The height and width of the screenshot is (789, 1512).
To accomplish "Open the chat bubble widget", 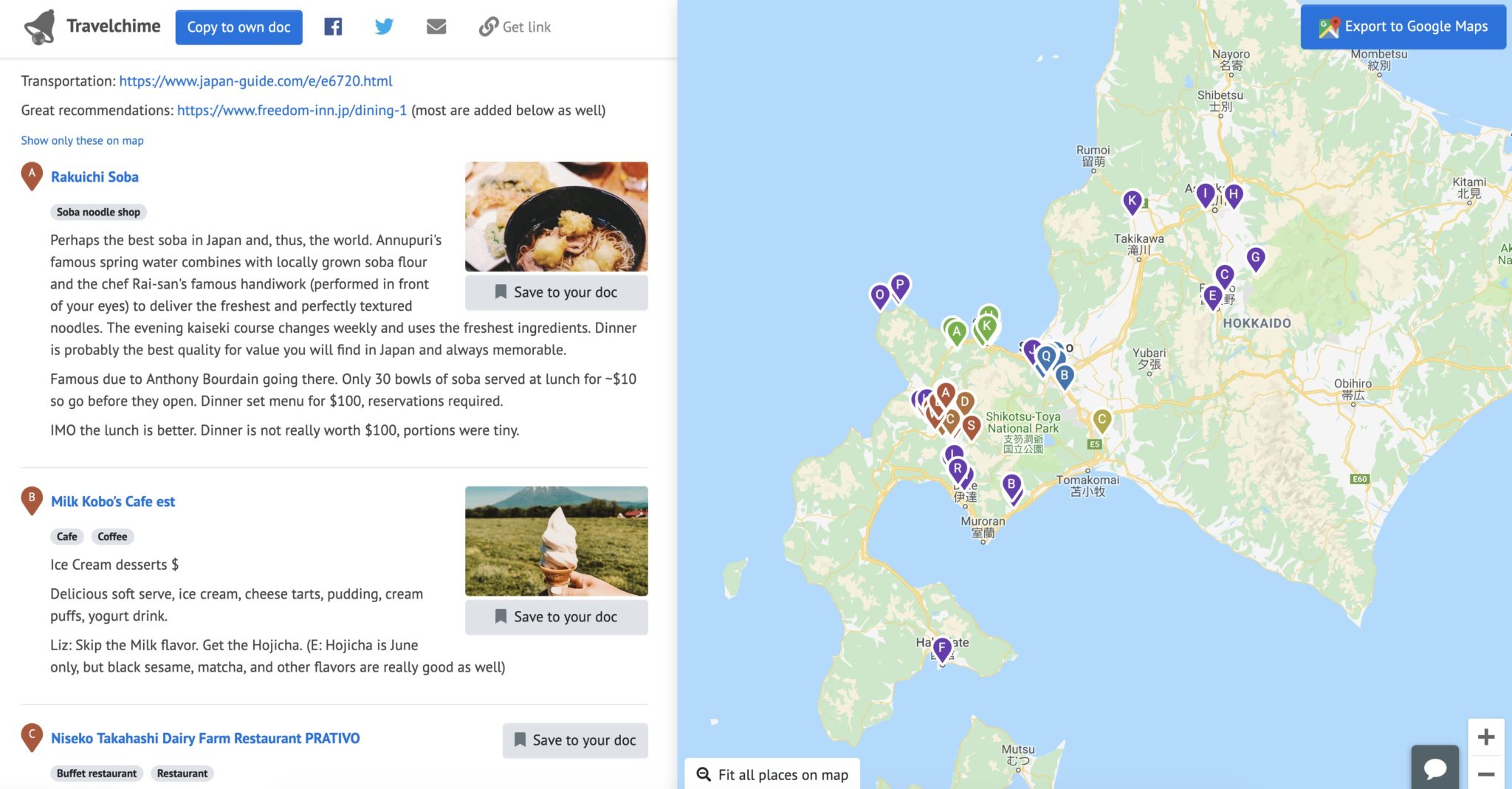I will coord(1434,768).
